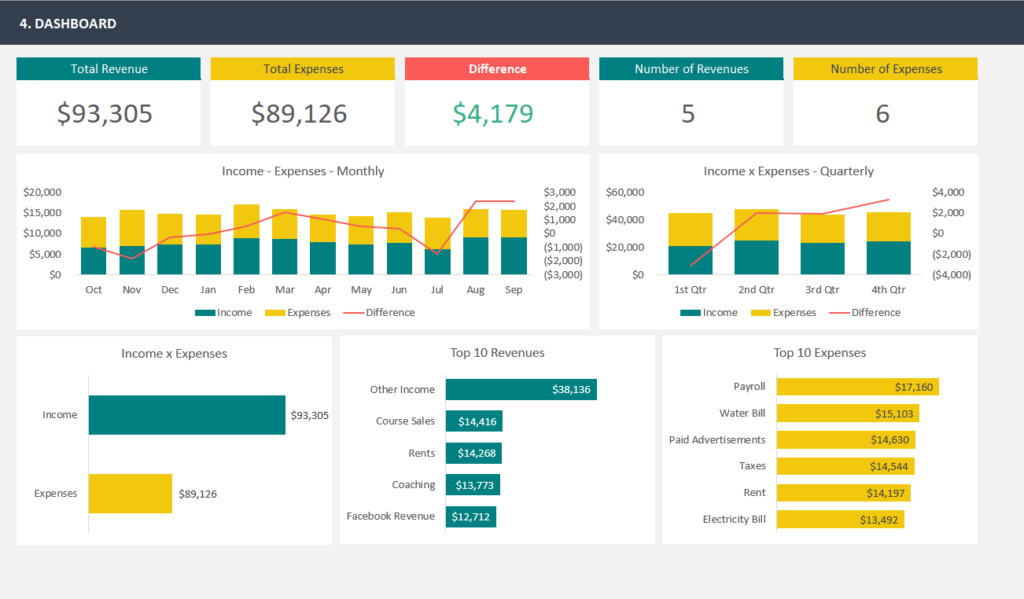Select the Electricity Bill bar
The height and width of the screenshot is (599, 1024).
840,519
